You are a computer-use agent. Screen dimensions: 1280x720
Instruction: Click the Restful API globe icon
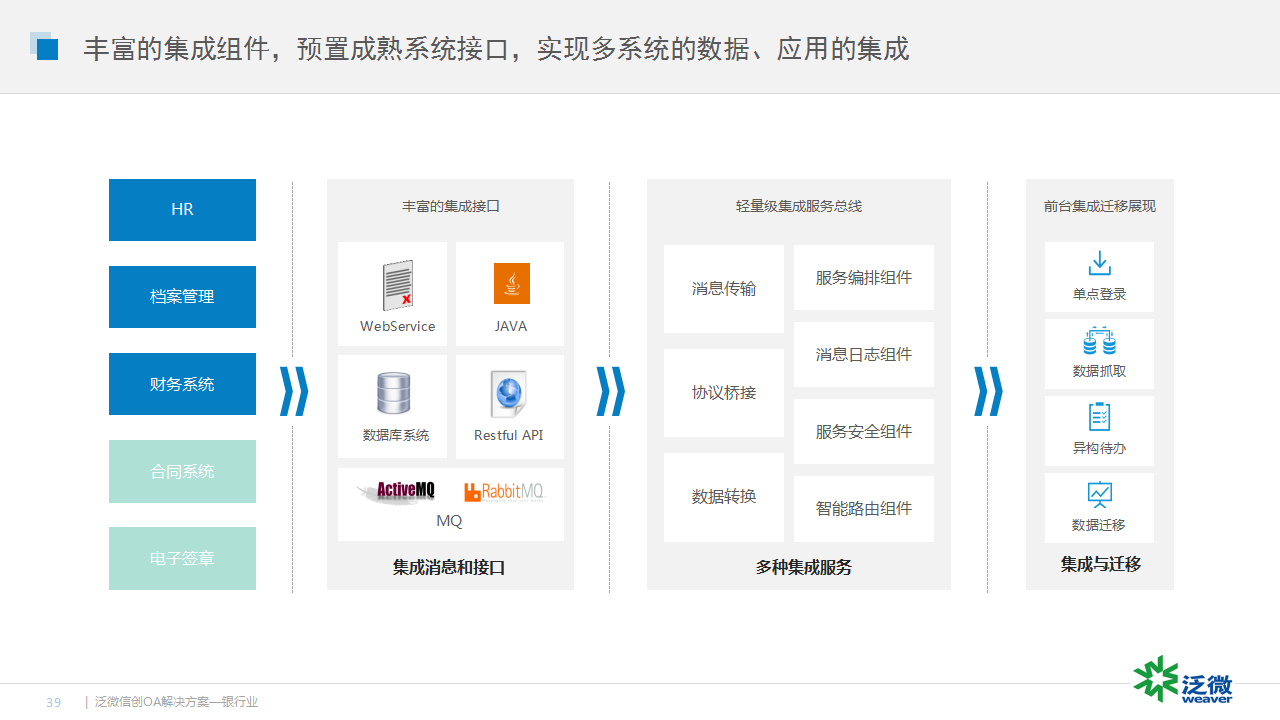click(509, 394)
